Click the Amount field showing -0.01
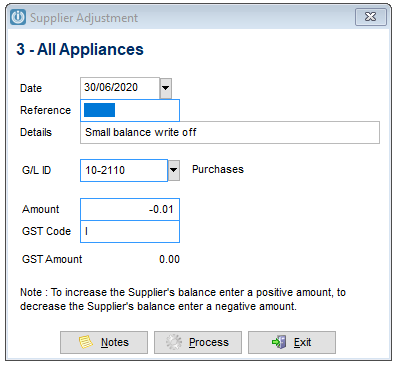 point(130,209)
